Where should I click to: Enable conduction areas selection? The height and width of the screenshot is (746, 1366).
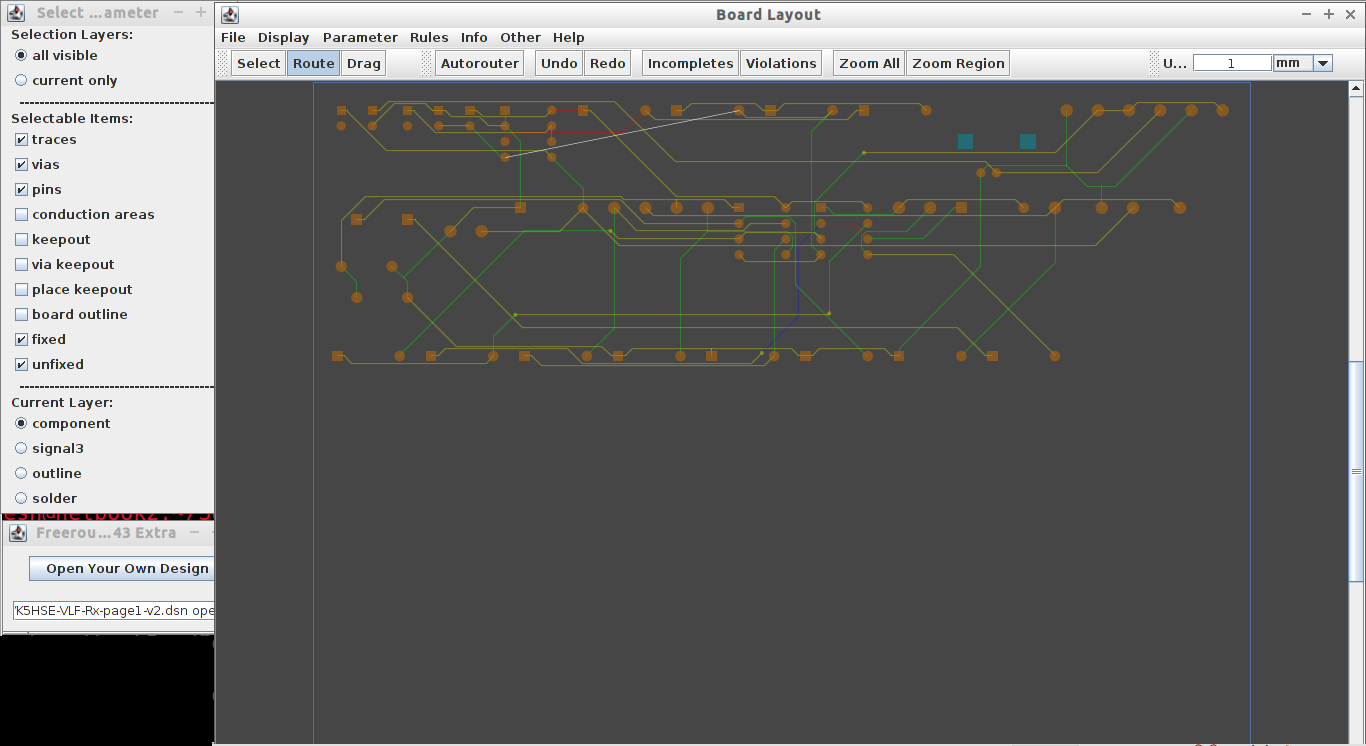(21, 214)
